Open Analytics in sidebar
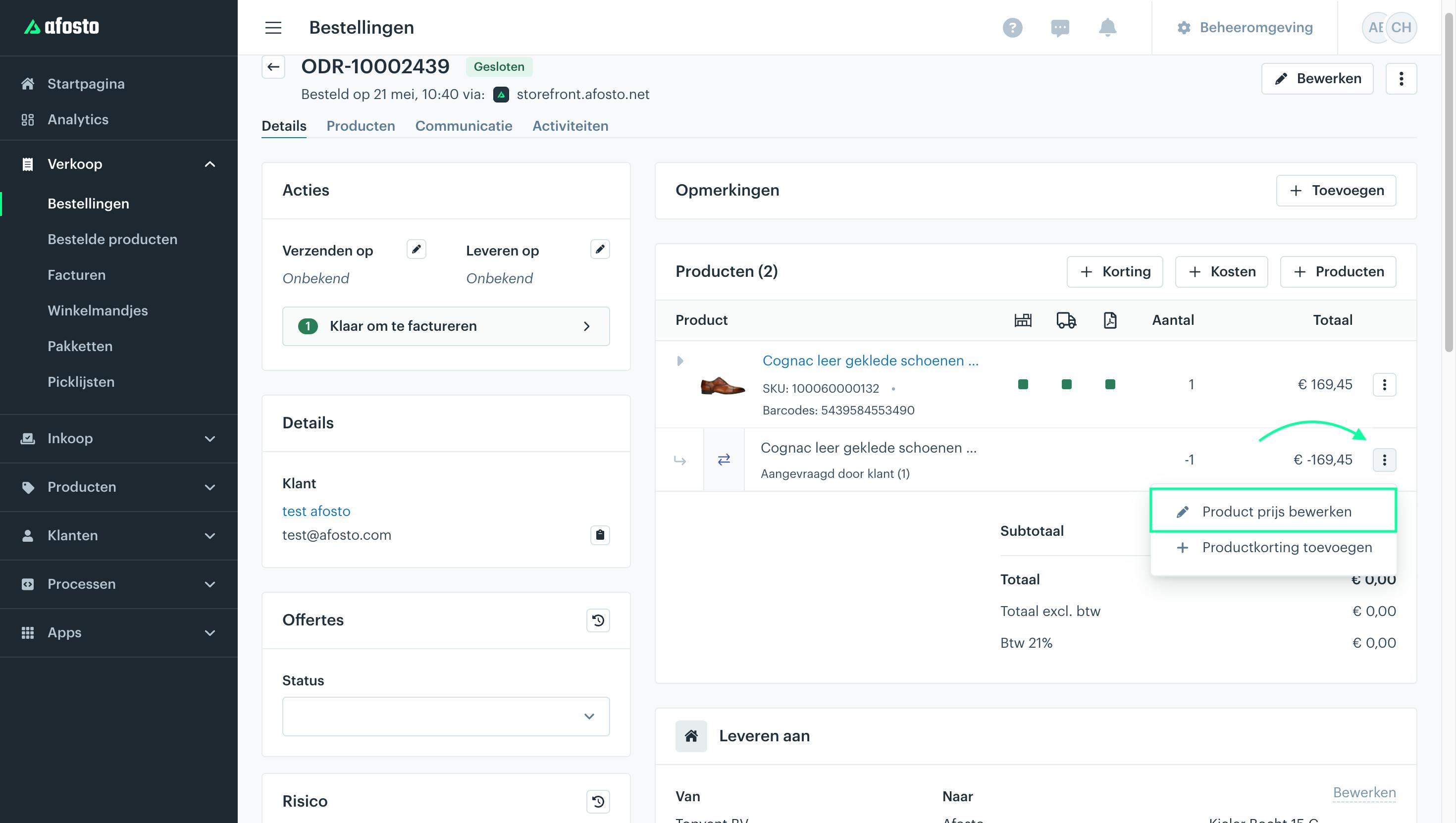The width and height of the screenshot is (1456, 823). (78, 119)
